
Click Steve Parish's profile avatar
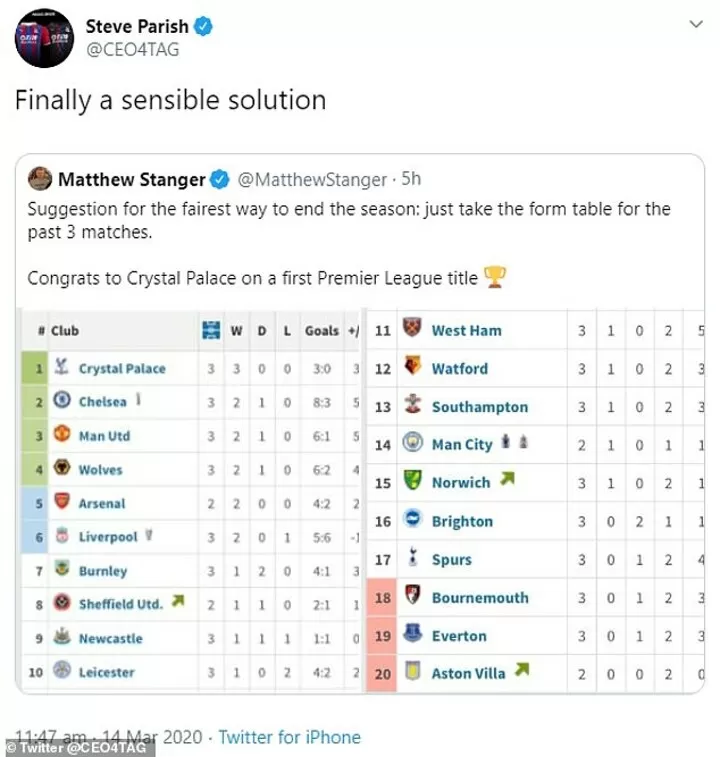(x=44, y=38)
